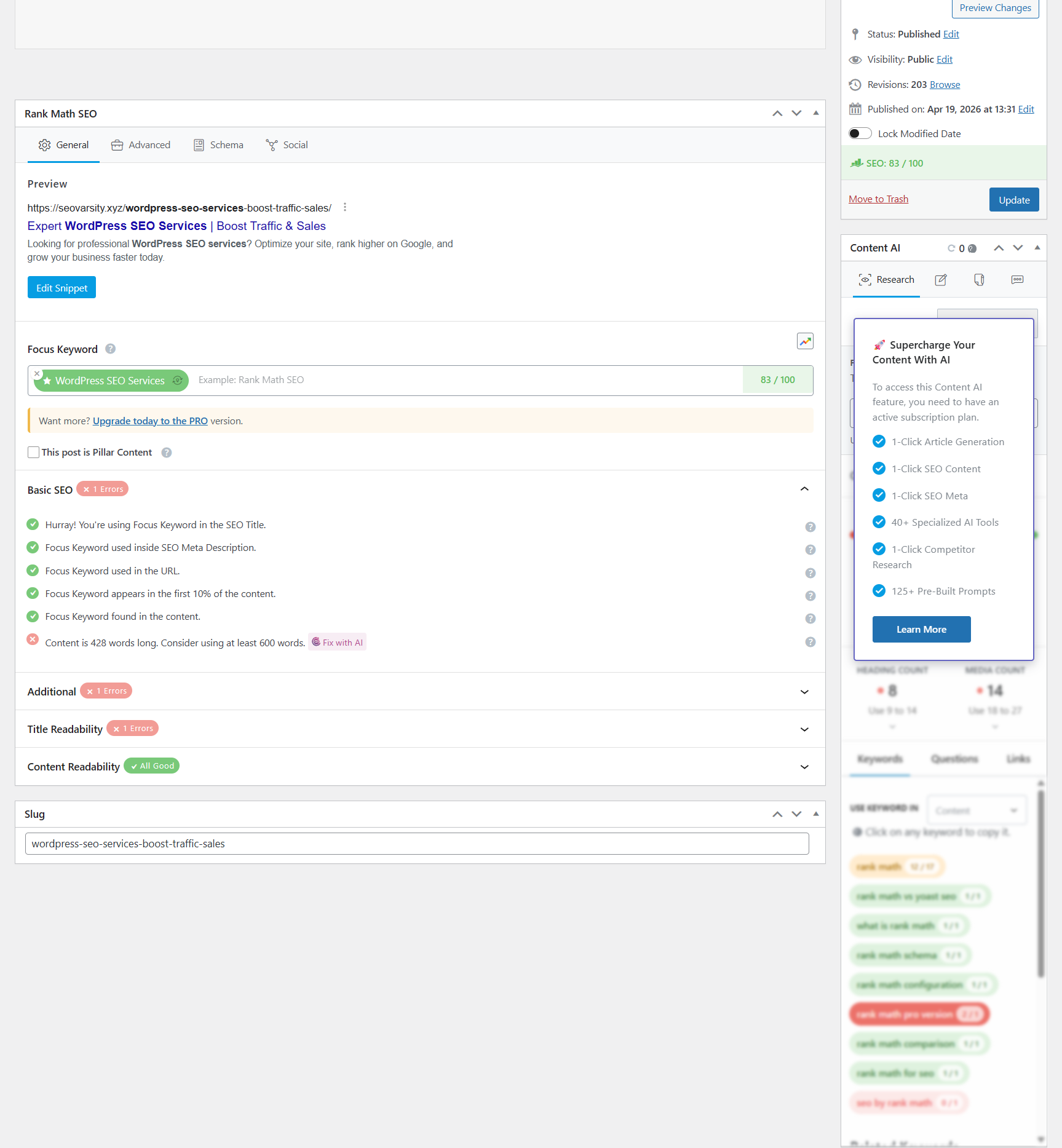The height and width of the screenshot is (1148, 1062).
Task: Switch to the Schema tab
Action: (219, 145)
